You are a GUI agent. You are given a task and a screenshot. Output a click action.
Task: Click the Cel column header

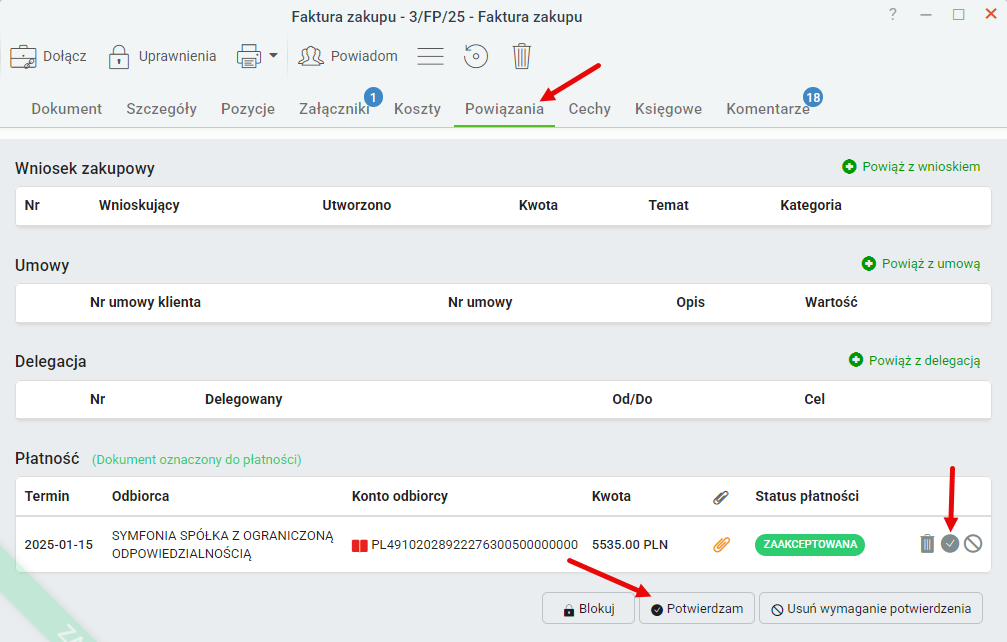pos(814,399)
